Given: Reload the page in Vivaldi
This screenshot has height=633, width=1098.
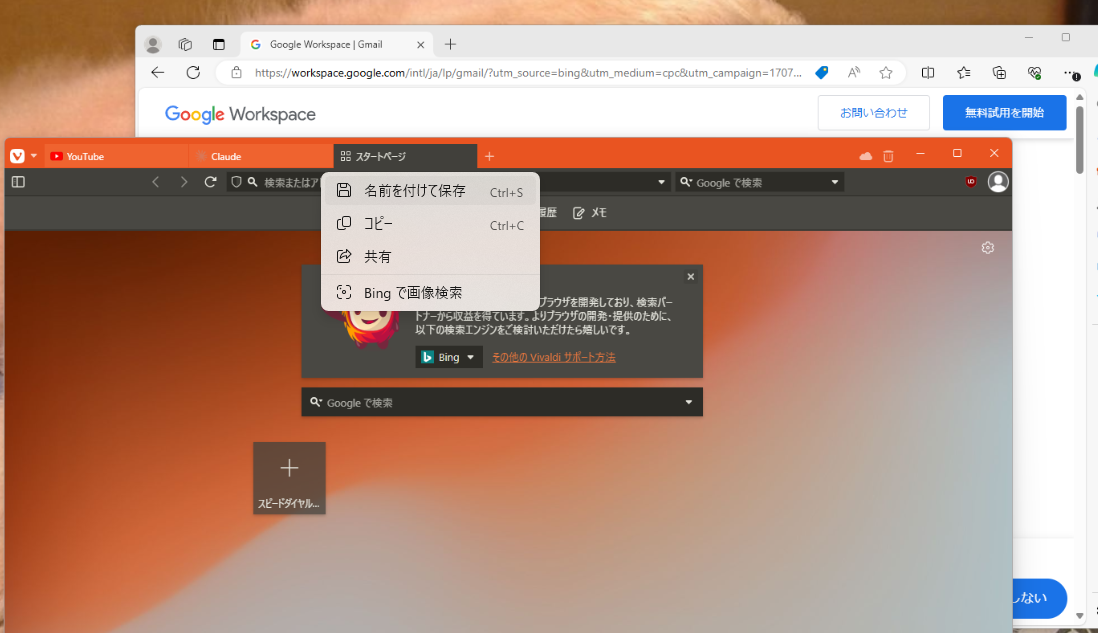Looking at the screenshot, I should pyautogui.click(x=210, y=182).
